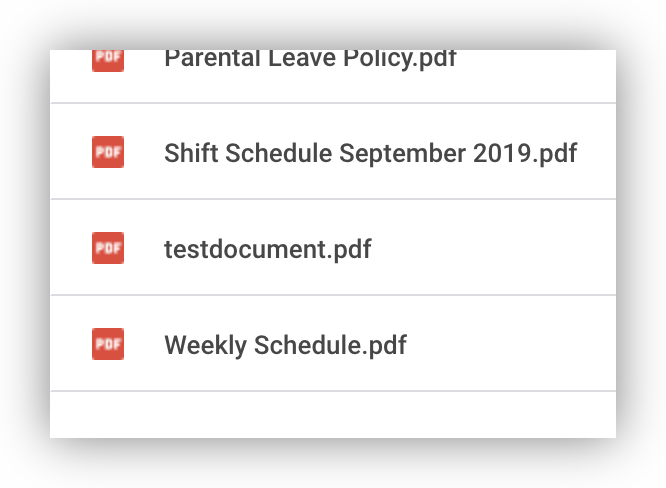Click the word 'Shift' in the September schedule entry
This screenshot has width=666, height=488.
[191, 153]
